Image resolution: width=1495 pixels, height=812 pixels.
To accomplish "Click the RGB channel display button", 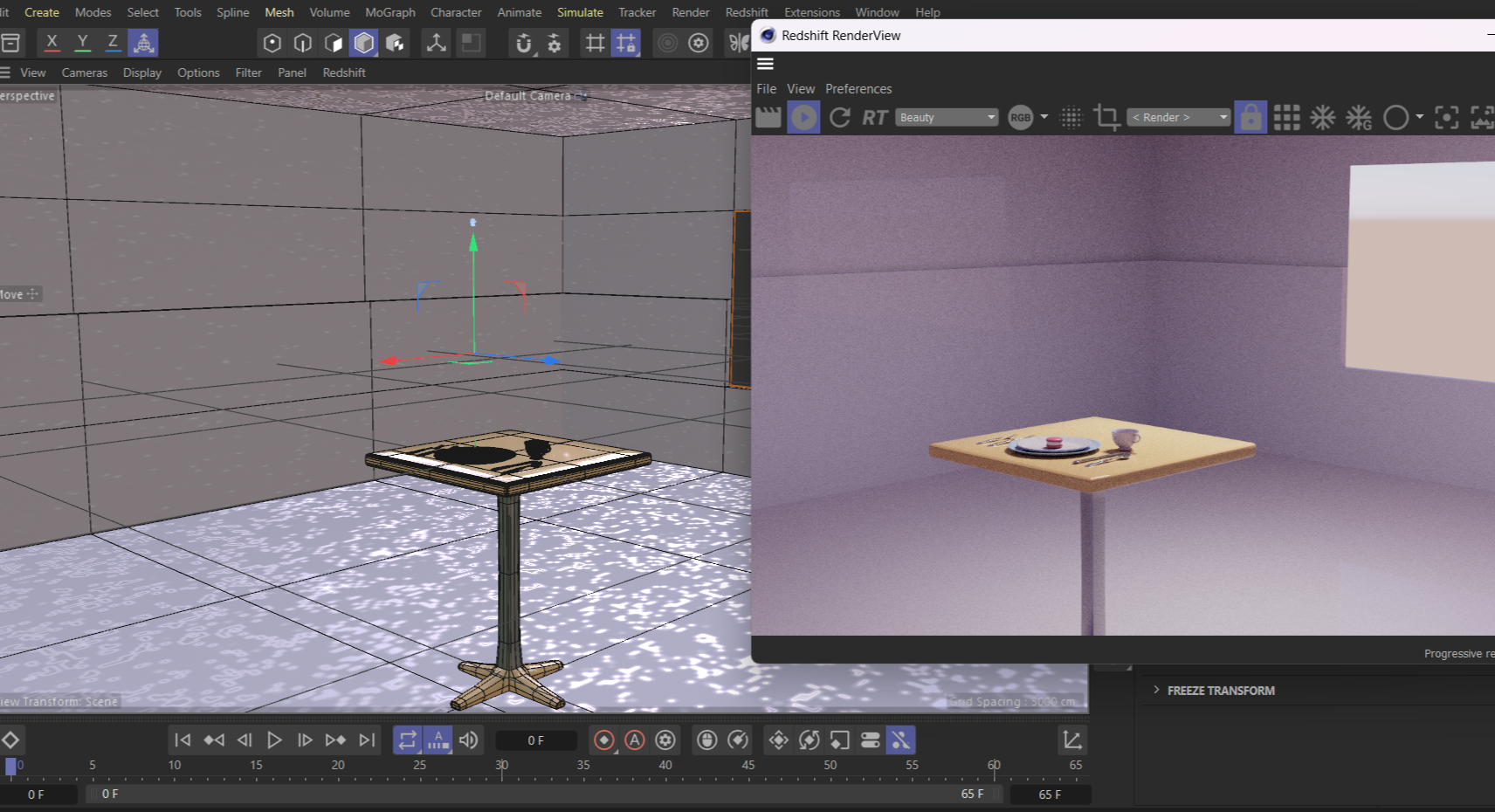I will [x=1020, y=117].
